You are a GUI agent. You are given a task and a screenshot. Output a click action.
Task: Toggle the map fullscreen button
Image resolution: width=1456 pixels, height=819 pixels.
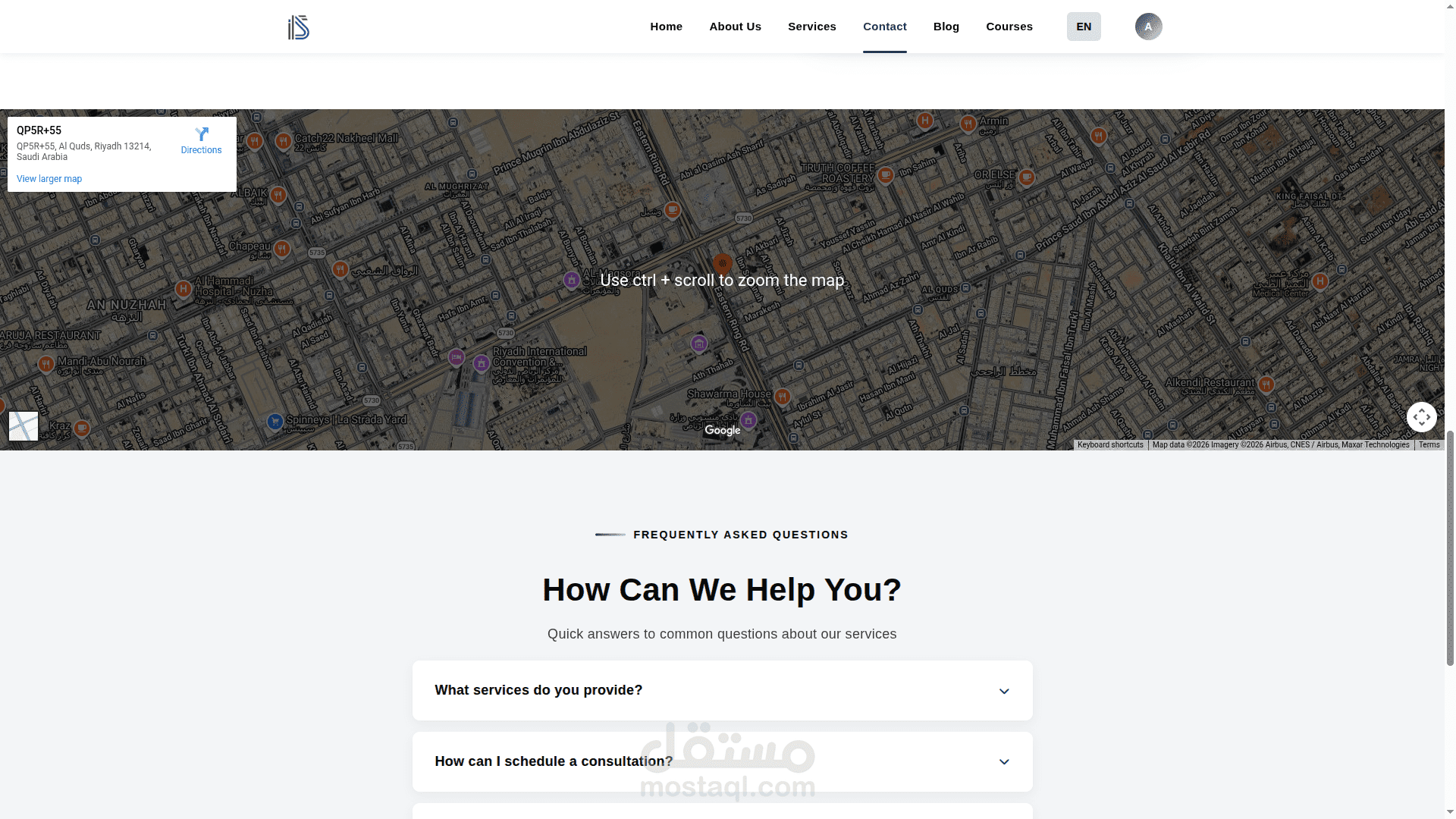click(x=1421, y=417)
